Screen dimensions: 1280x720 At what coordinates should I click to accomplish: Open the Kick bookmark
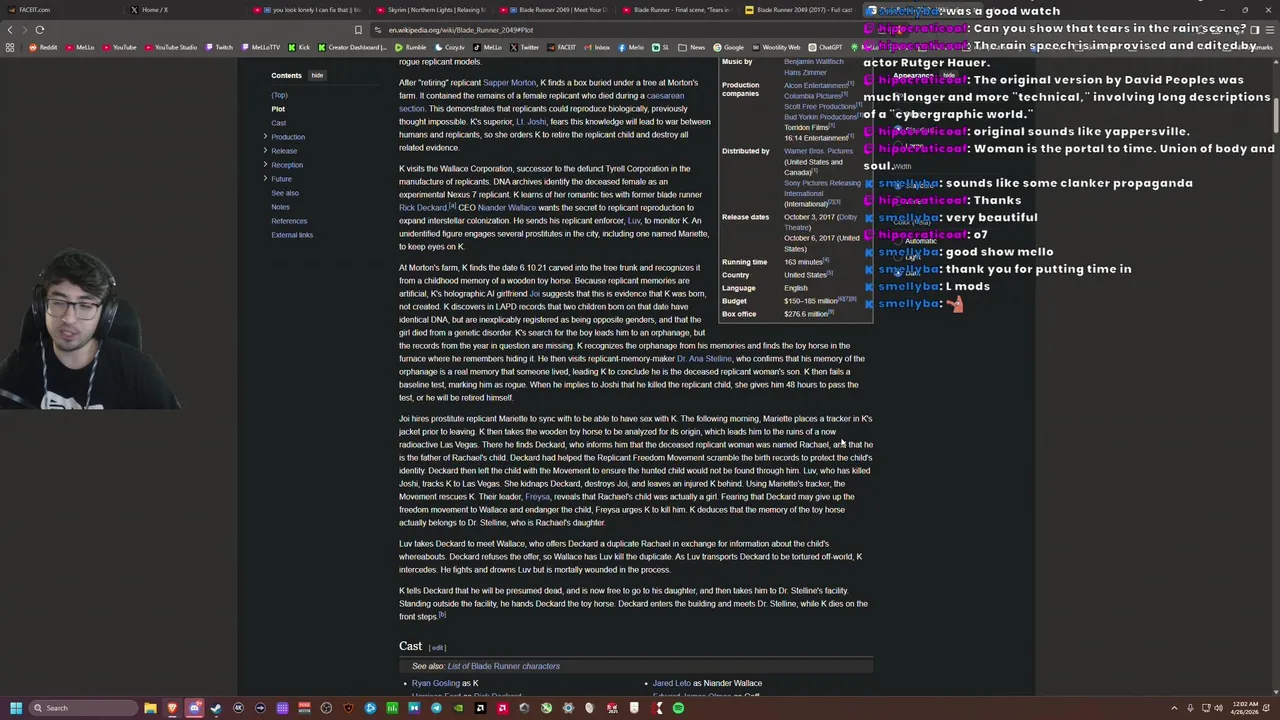point(299,47)
